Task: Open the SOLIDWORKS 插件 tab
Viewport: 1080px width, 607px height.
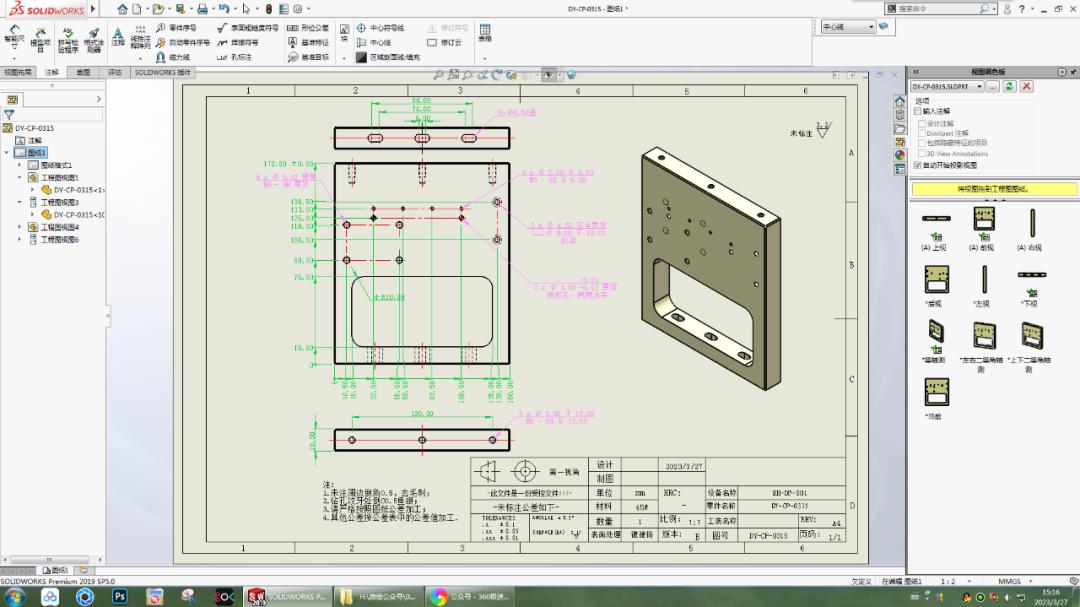Action: 163,71
